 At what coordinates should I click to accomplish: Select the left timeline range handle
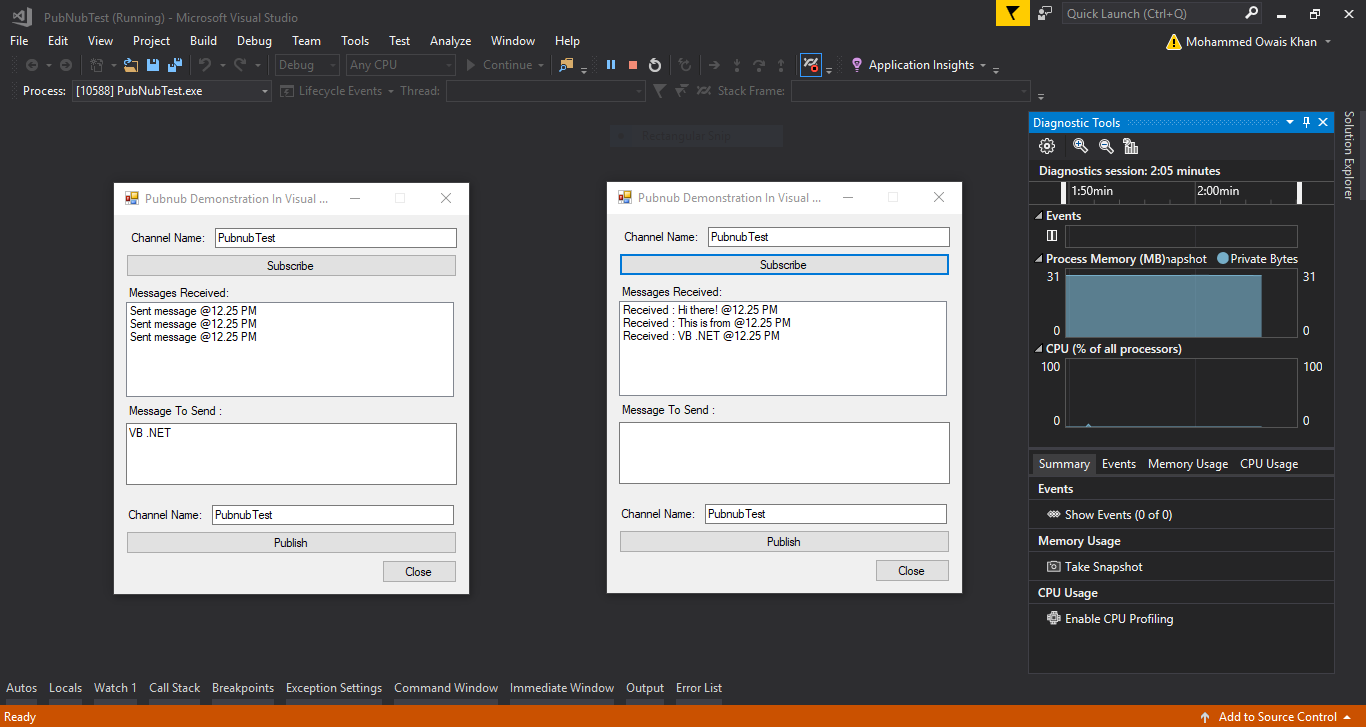(x=1063, y=192)
